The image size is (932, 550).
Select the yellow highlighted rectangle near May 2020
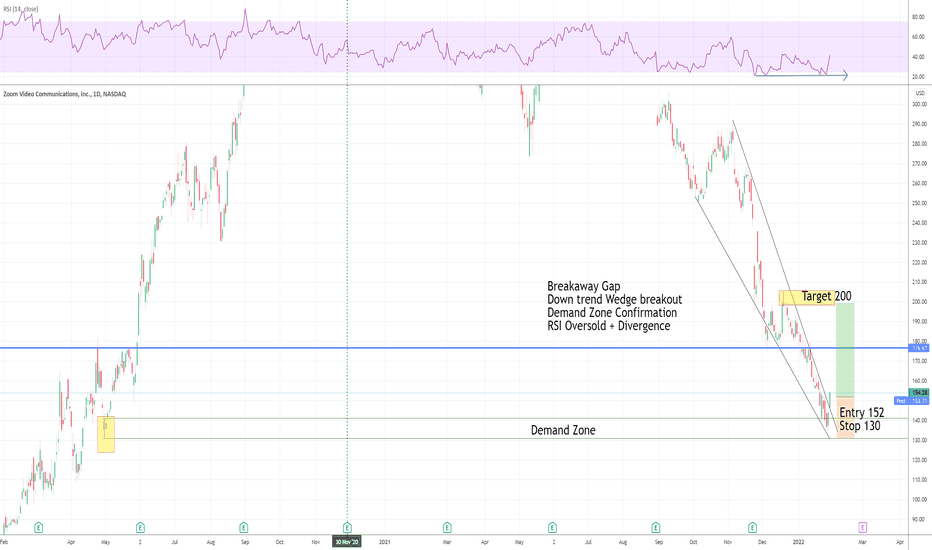106,434
